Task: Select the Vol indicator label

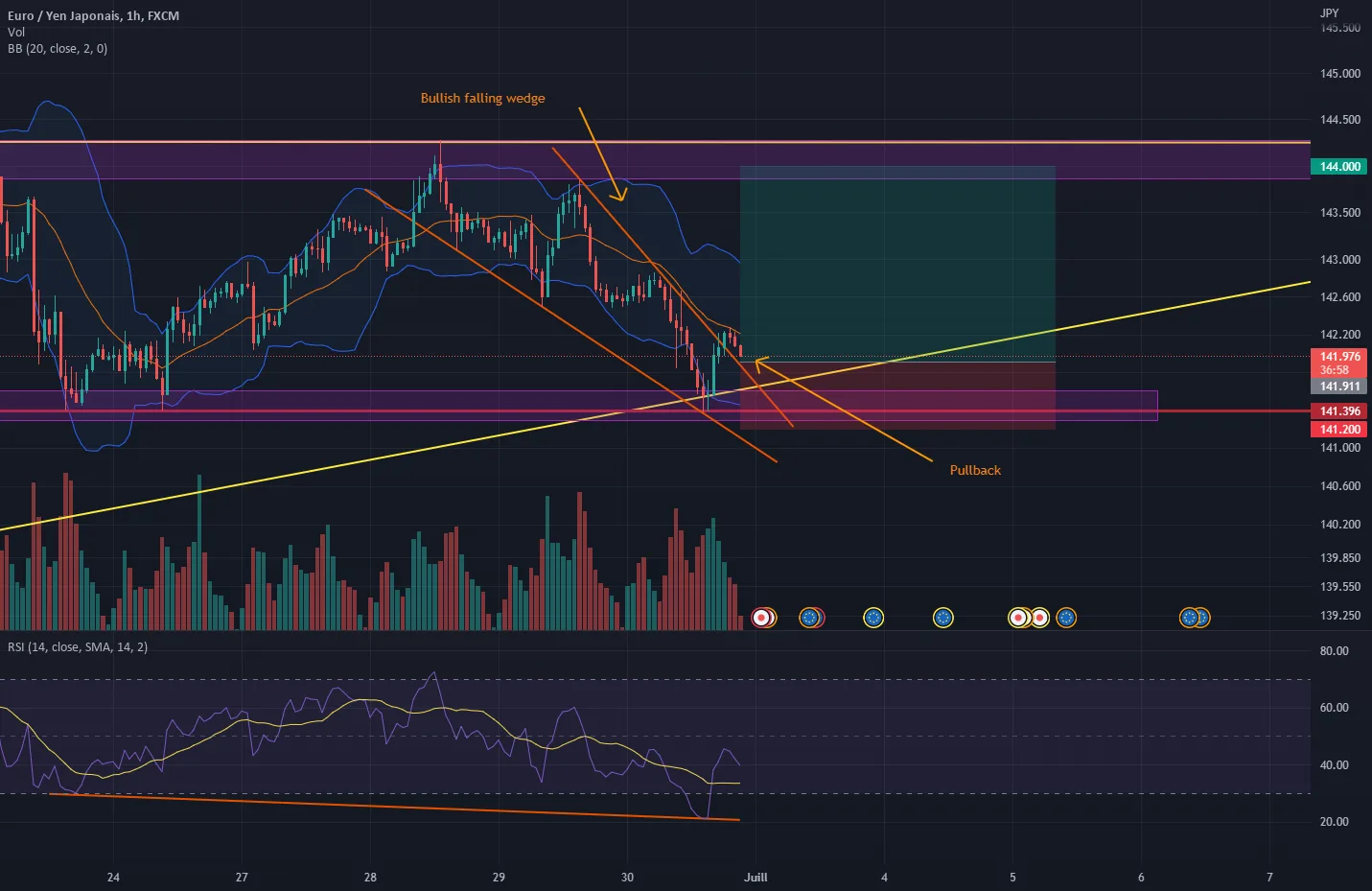Action: point(16,32)
